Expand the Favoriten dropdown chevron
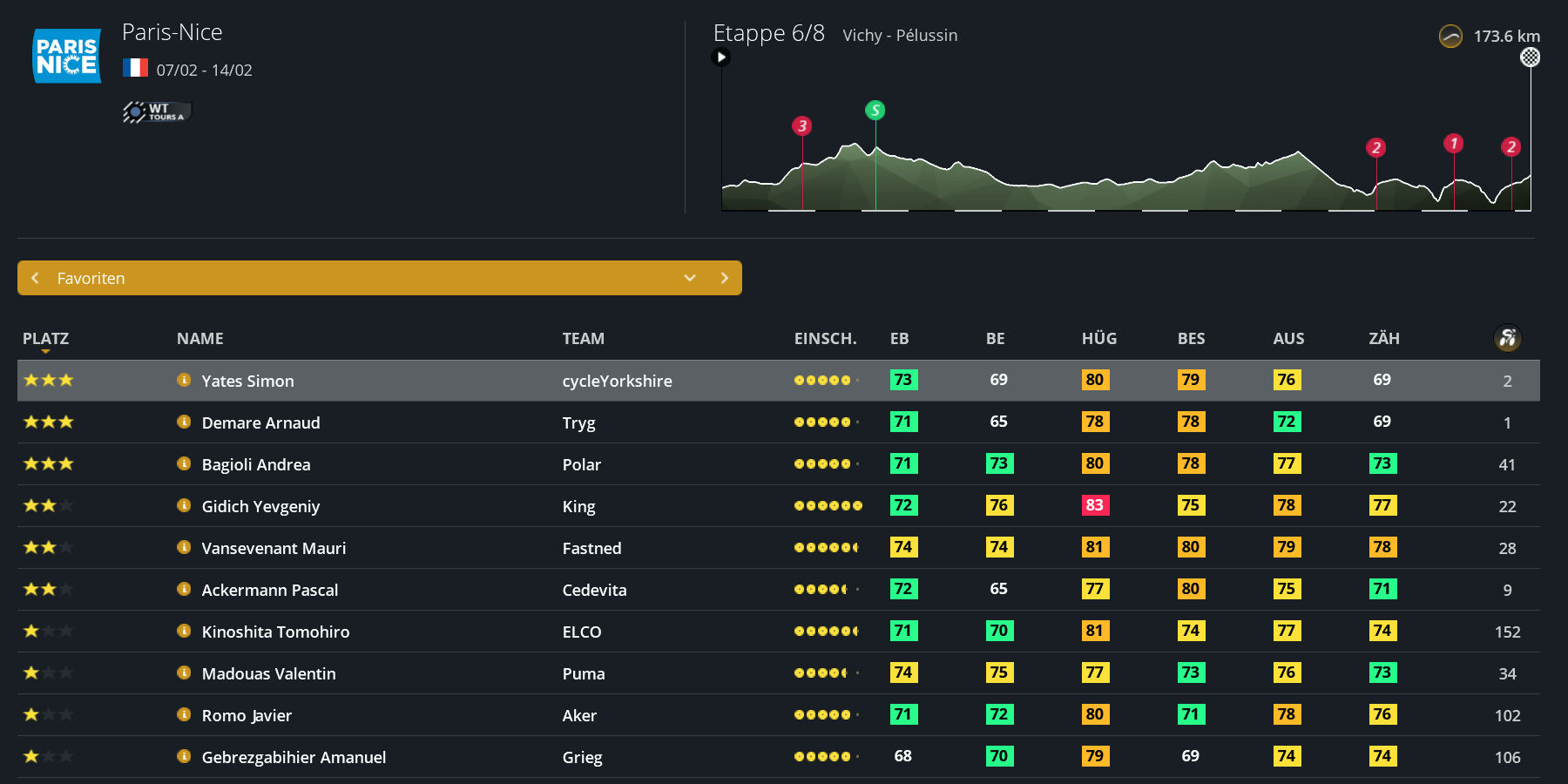 tap(690, 278)
